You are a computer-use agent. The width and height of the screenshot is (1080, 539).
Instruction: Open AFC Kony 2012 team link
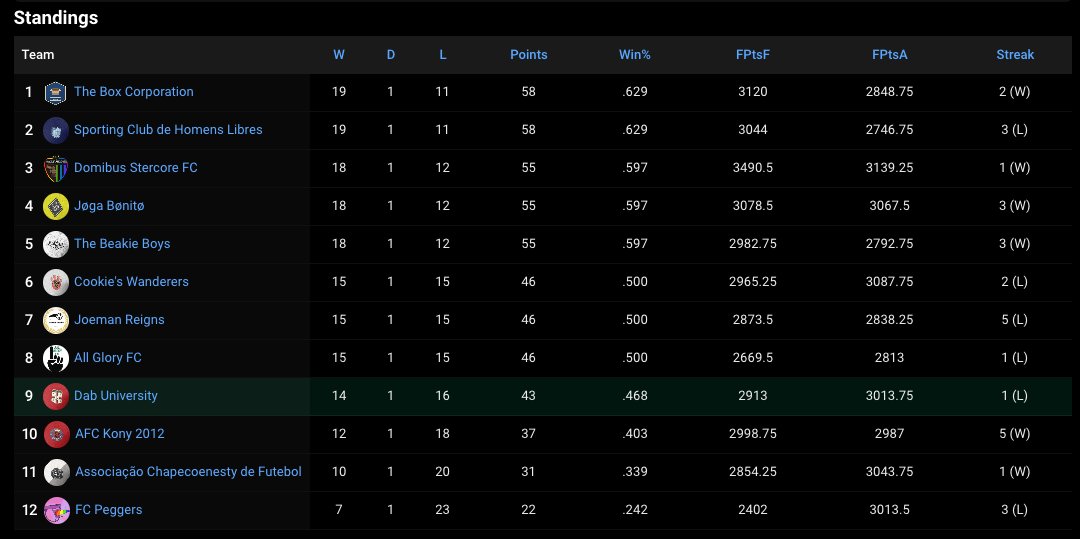pyautogui.click(x=120, y=433)
